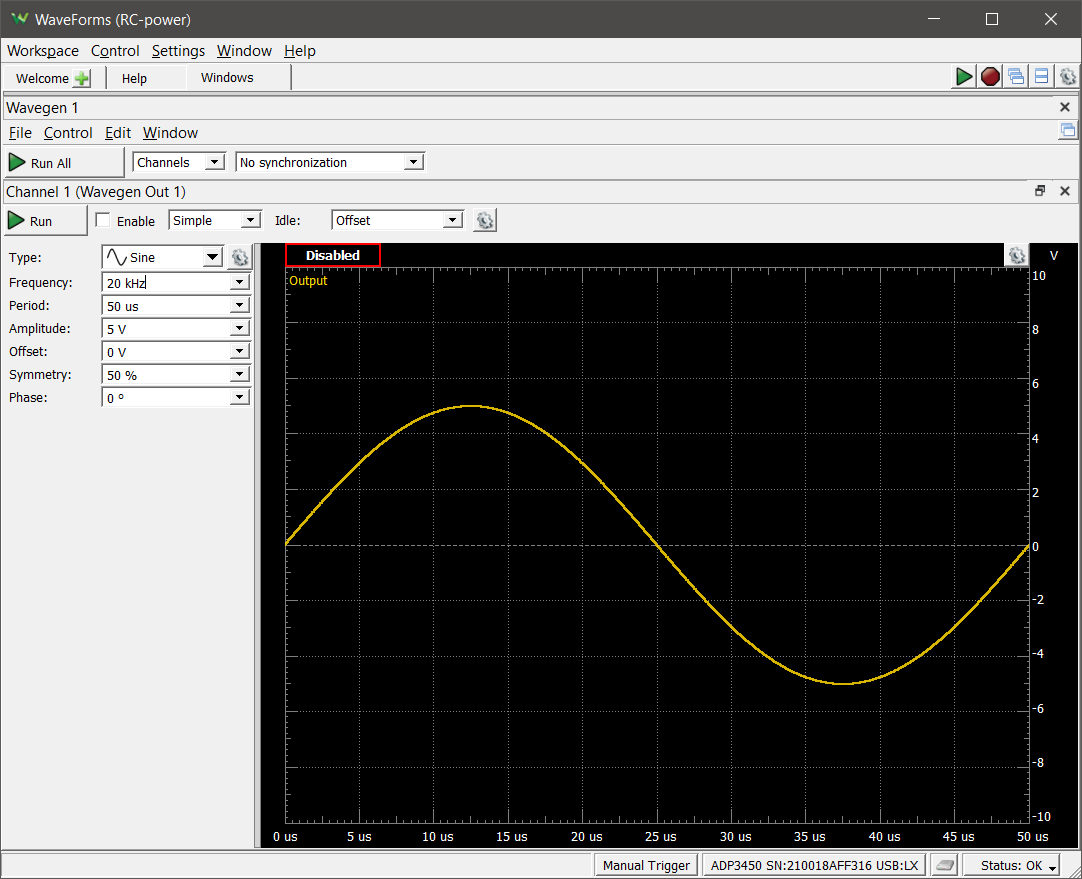Close the Wavegen 1 instrument panel

click(x=1065, y=107)
